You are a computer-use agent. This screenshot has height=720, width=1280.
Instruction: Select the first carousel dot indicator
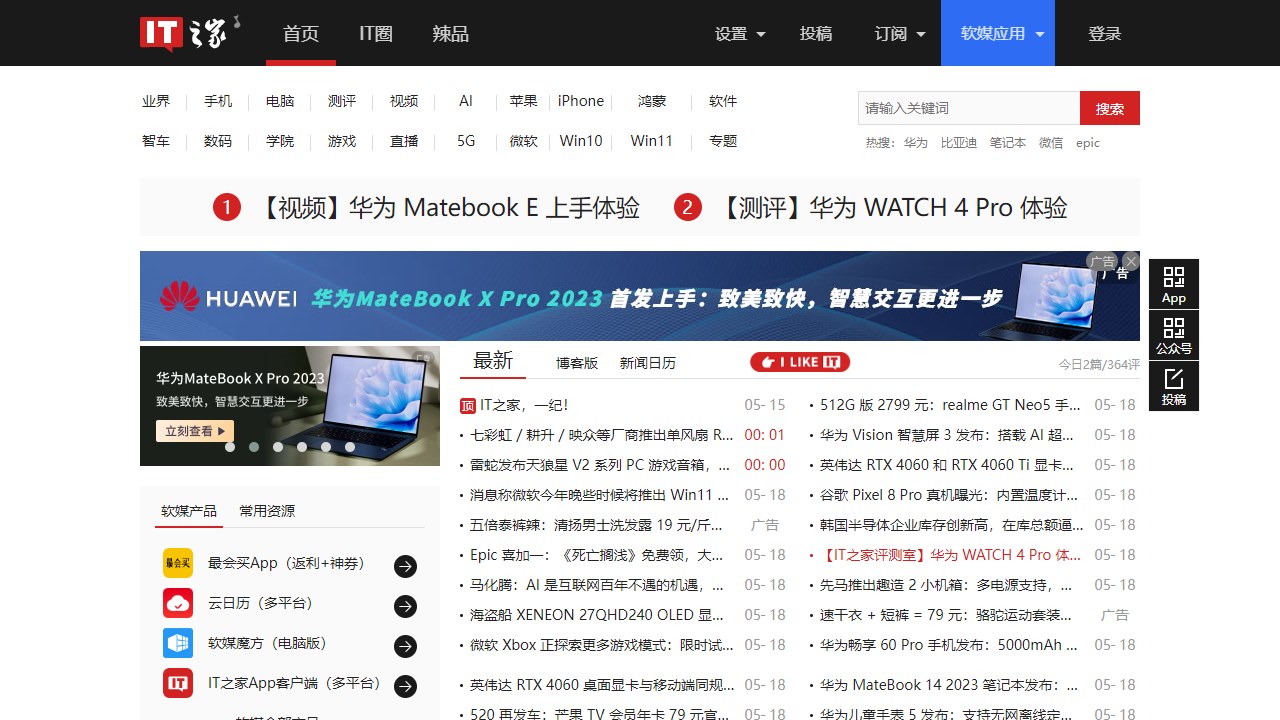pyautogui.click(x=230, y=447)
